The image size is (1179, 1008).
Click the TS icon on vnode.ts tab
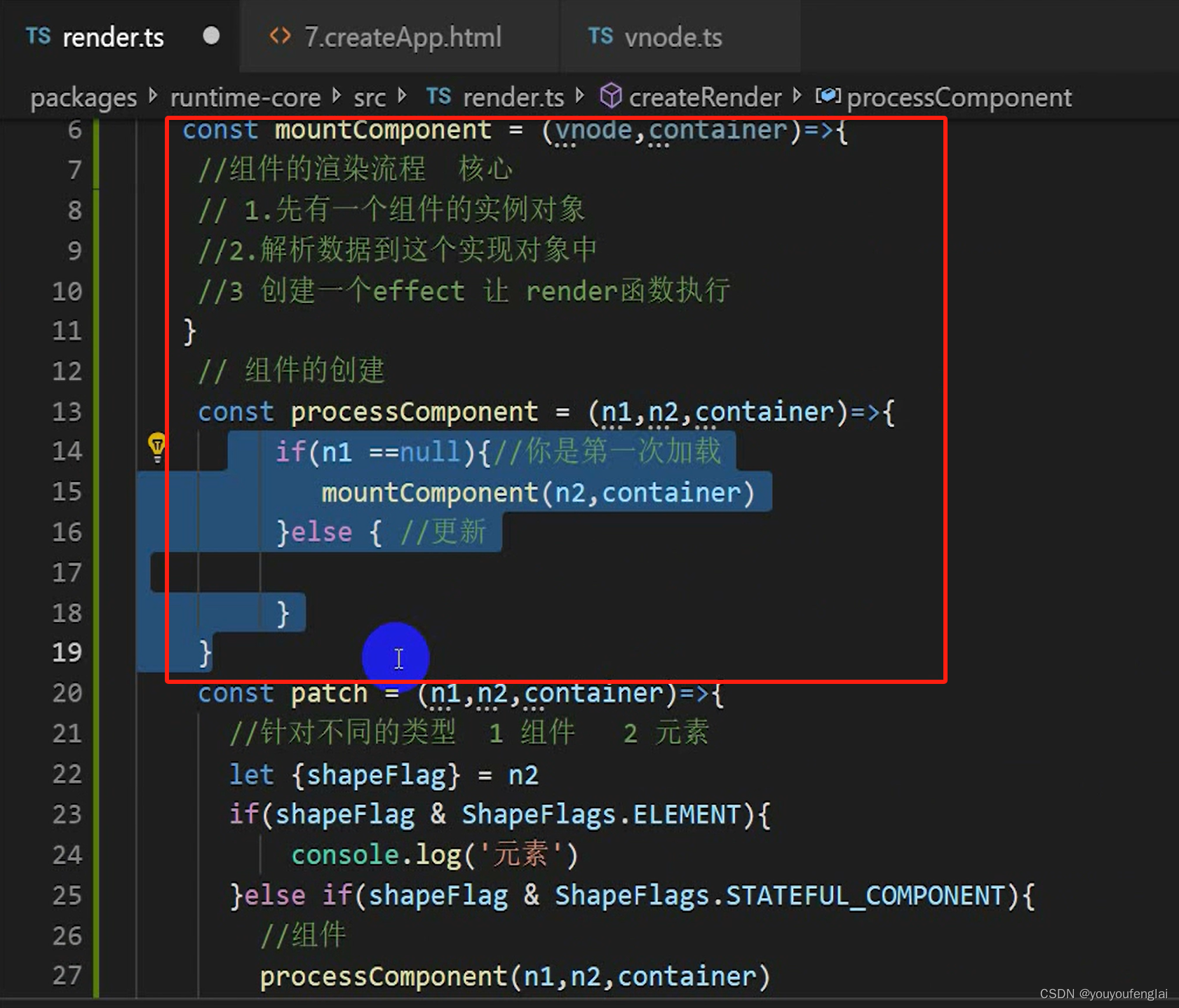point(600,36)
